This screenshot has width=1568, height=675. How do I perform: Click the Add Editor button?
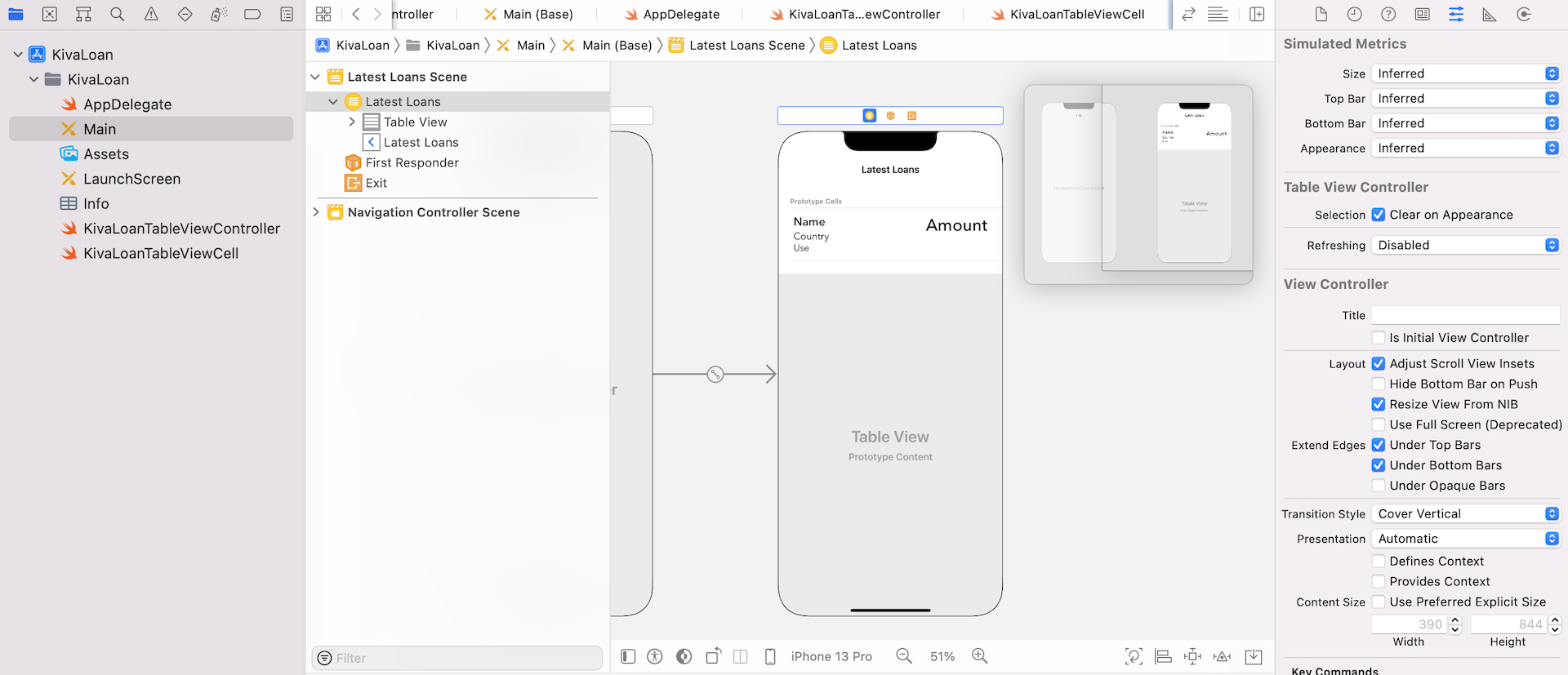1257,14
